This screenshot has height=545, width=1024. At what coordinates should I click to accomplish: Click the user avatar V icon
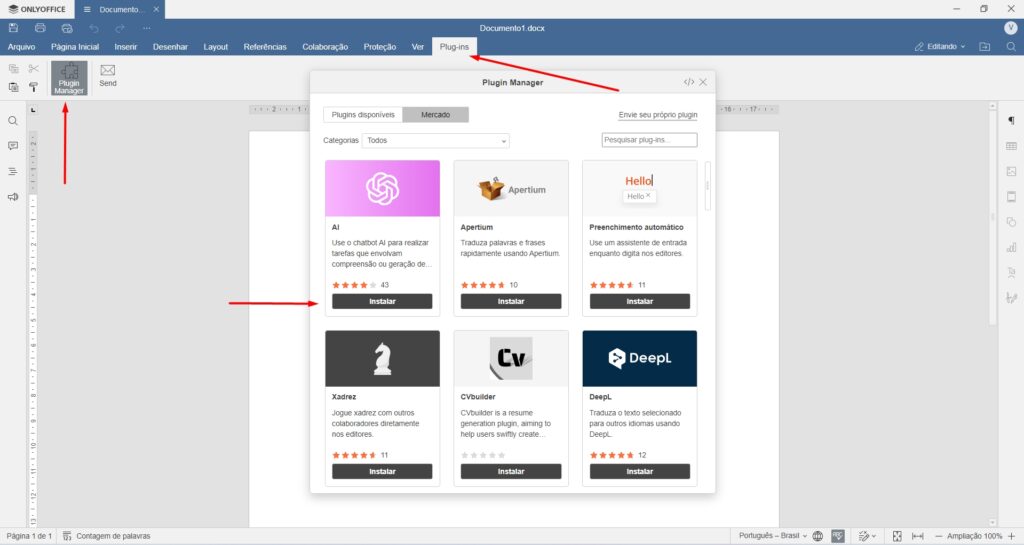[1010, 27]
